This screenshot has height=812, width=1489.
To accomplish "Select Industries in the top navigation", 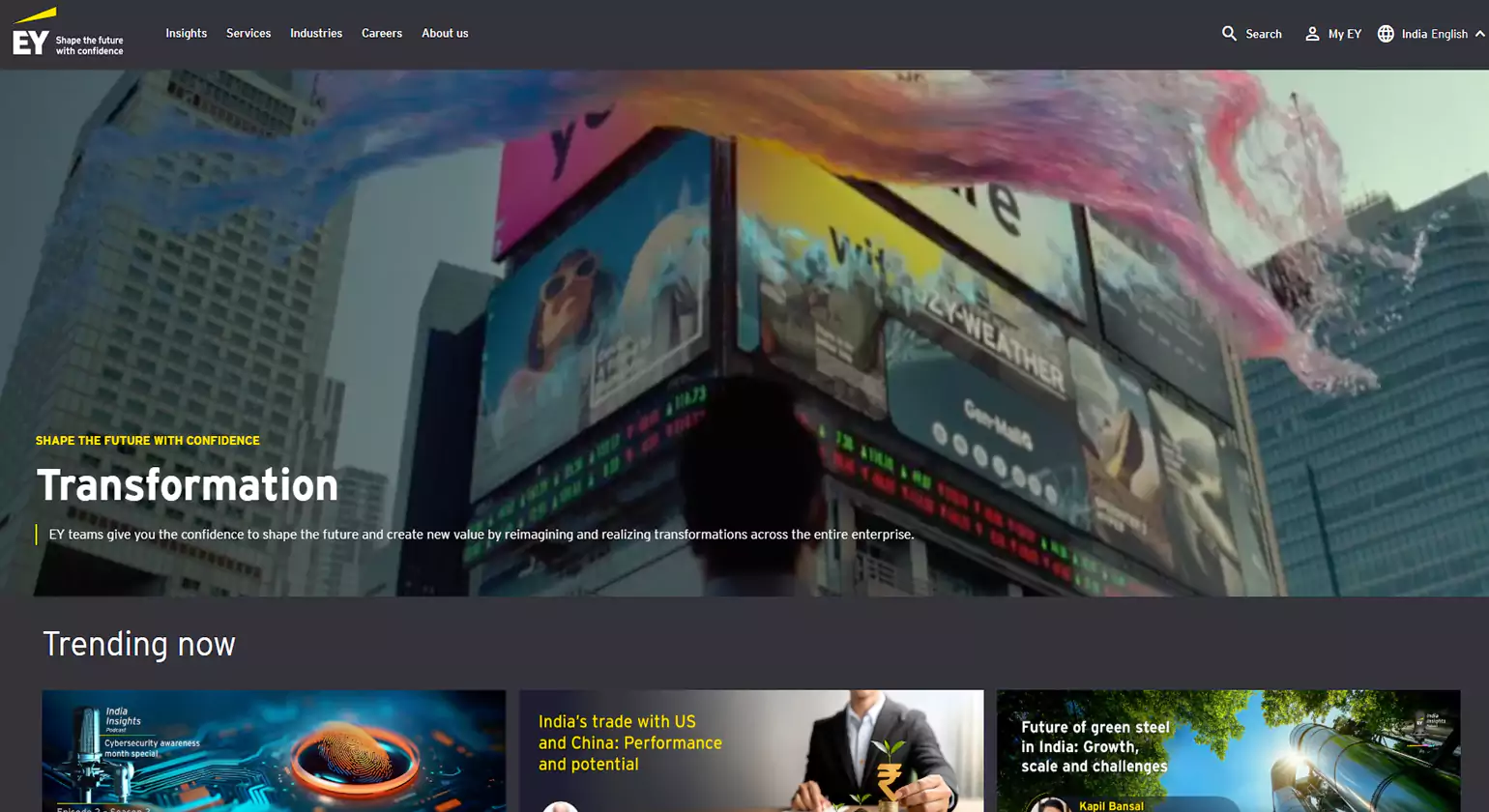I will pyautogui.click(x=316, y=33).
